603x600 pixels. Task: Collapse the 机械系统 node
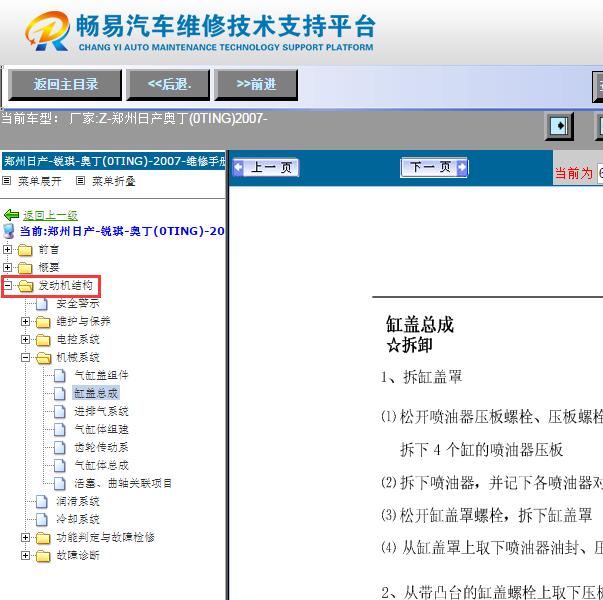pos(25,357)
